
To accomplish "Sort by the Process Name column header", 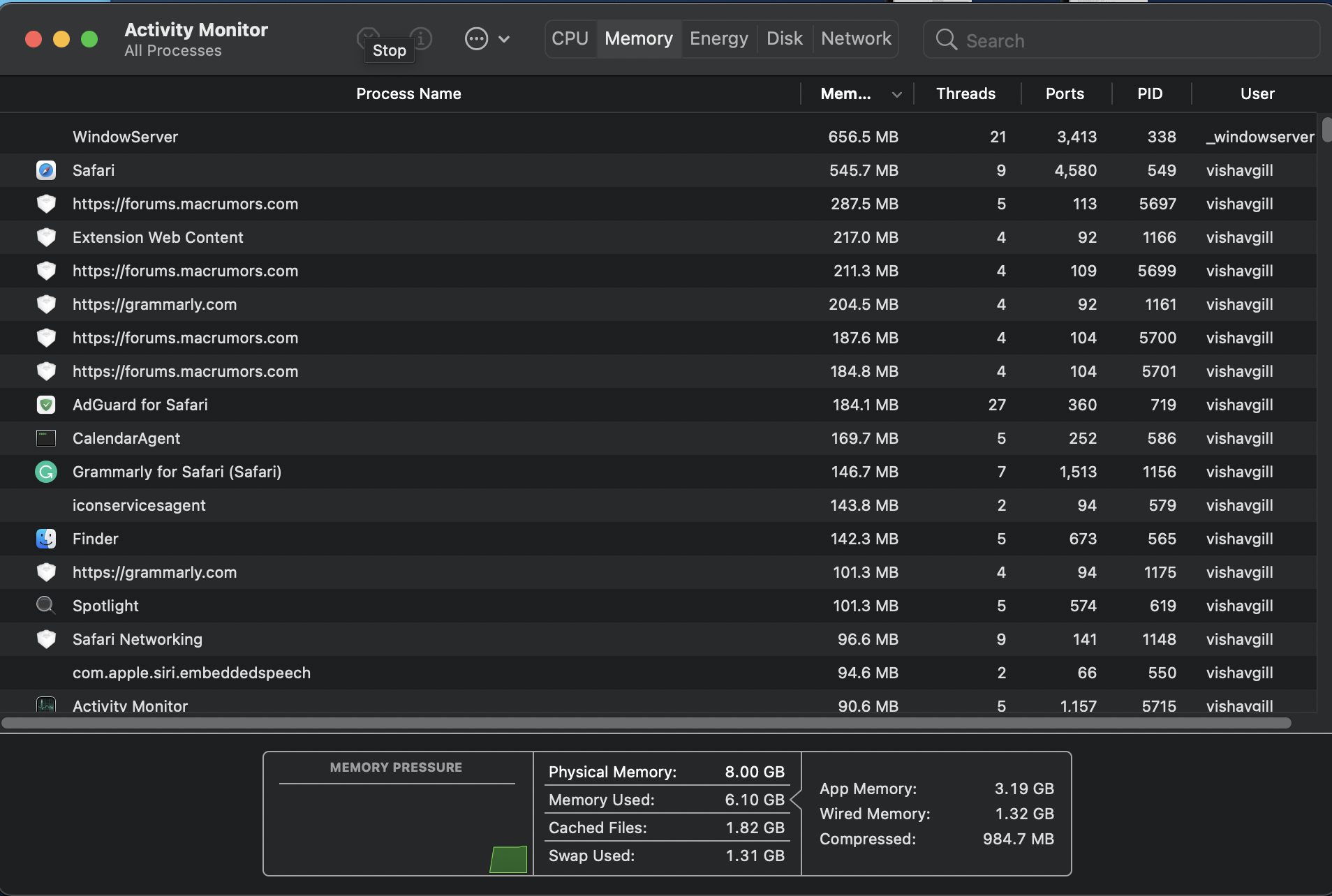I will [x=408, y=94].
